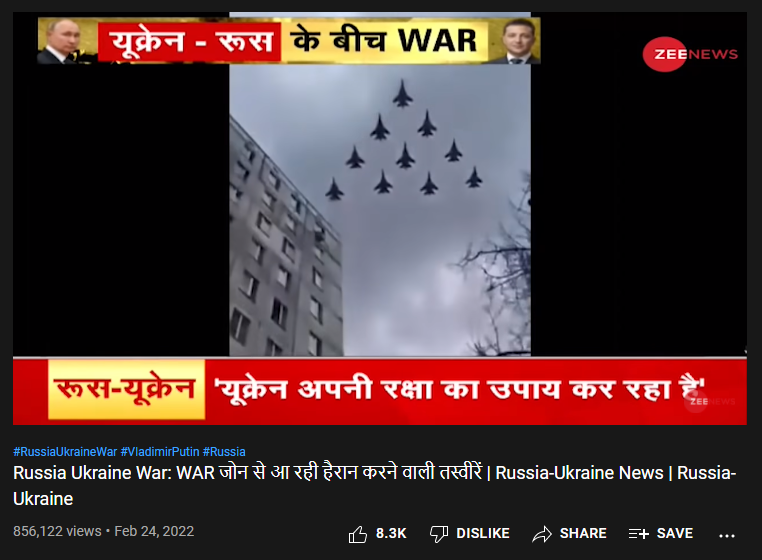Open the #VladimirPutin hashtag link

160,452
